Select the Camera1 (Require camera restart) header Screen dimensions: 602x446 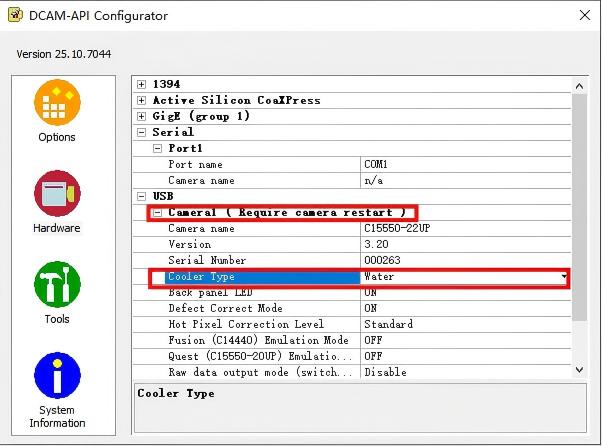[287, 213]
